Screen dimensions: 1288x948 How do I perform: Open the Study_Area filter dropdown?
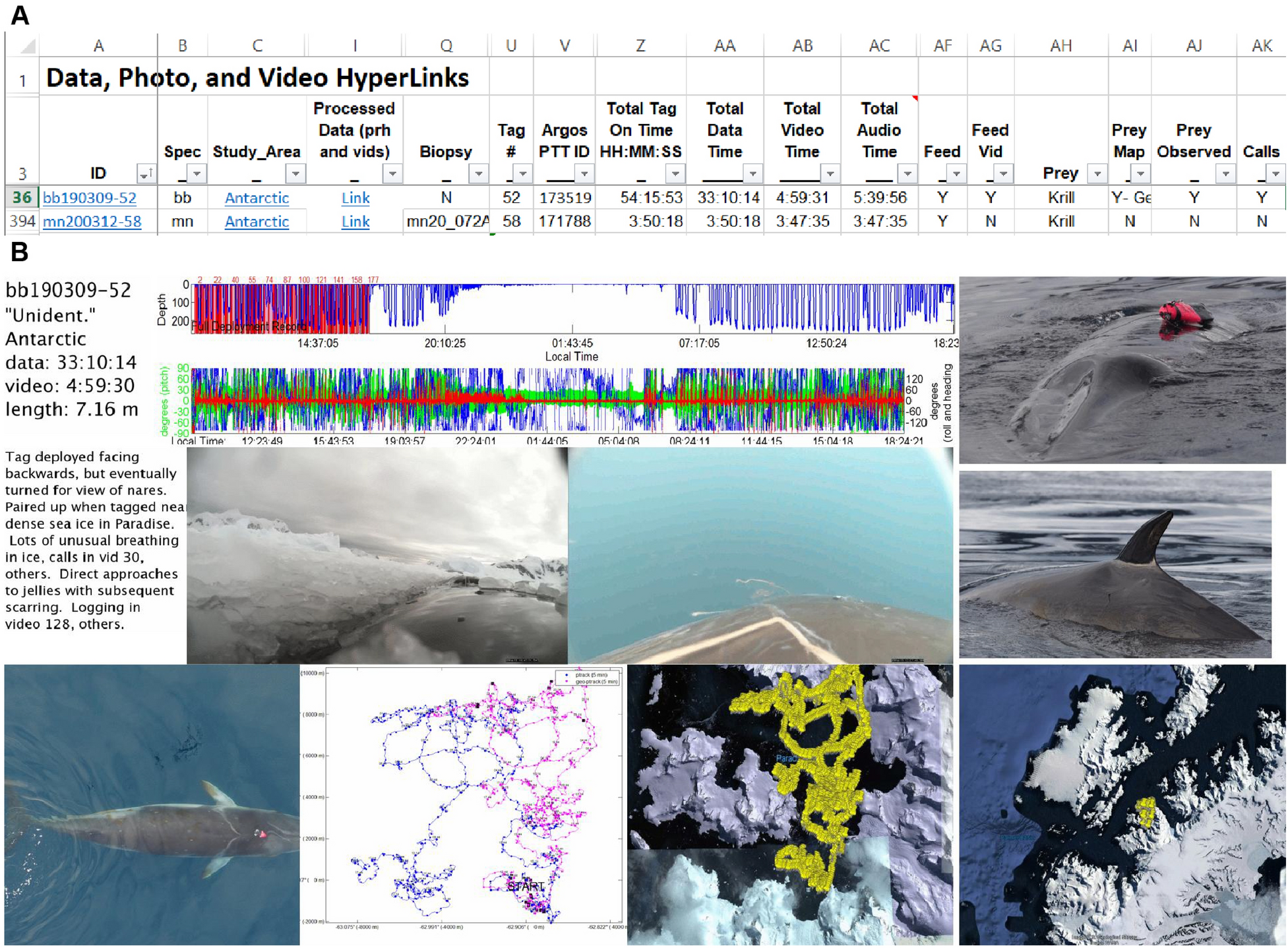click(295, 174)
